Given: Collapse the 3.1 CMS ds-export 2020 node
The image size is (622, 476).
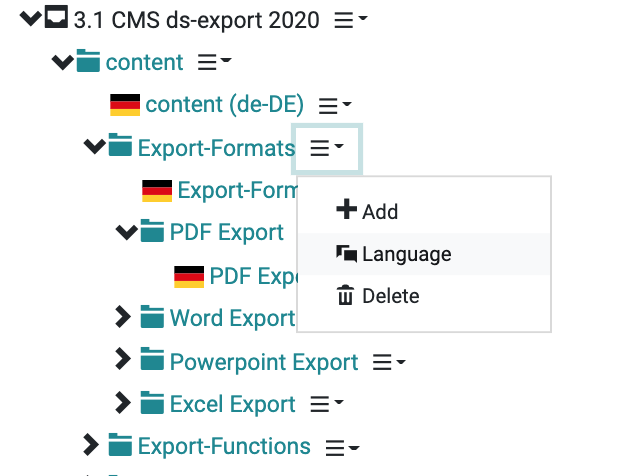Looking at the screenshot, I should pyautogui.click(x=31, y=18).
